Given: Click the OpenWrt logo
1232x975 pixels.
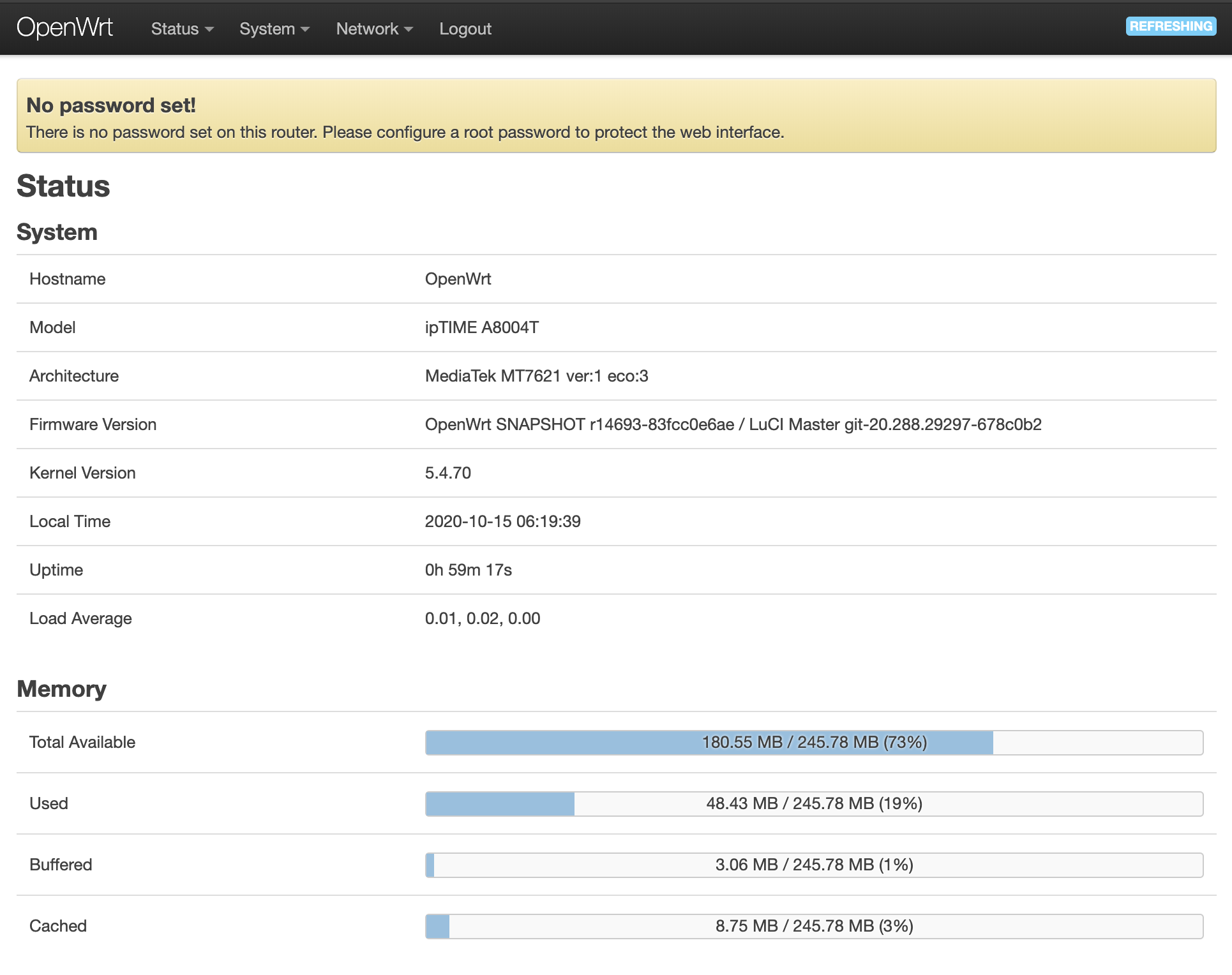Looking at the screenshot, I should click(66, 26).
